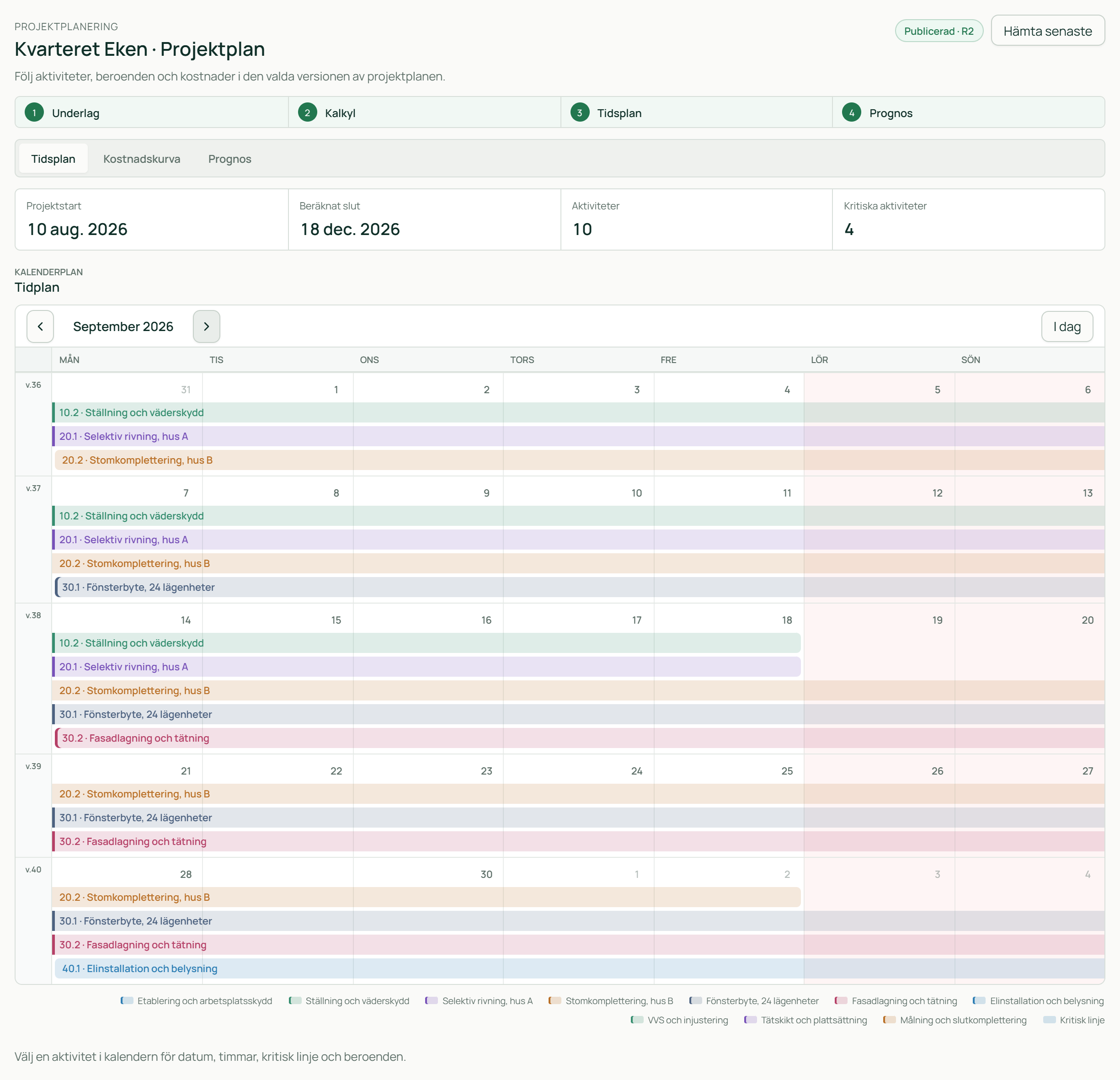Open step 3 Tidsplan in stepper

(696, 112)
